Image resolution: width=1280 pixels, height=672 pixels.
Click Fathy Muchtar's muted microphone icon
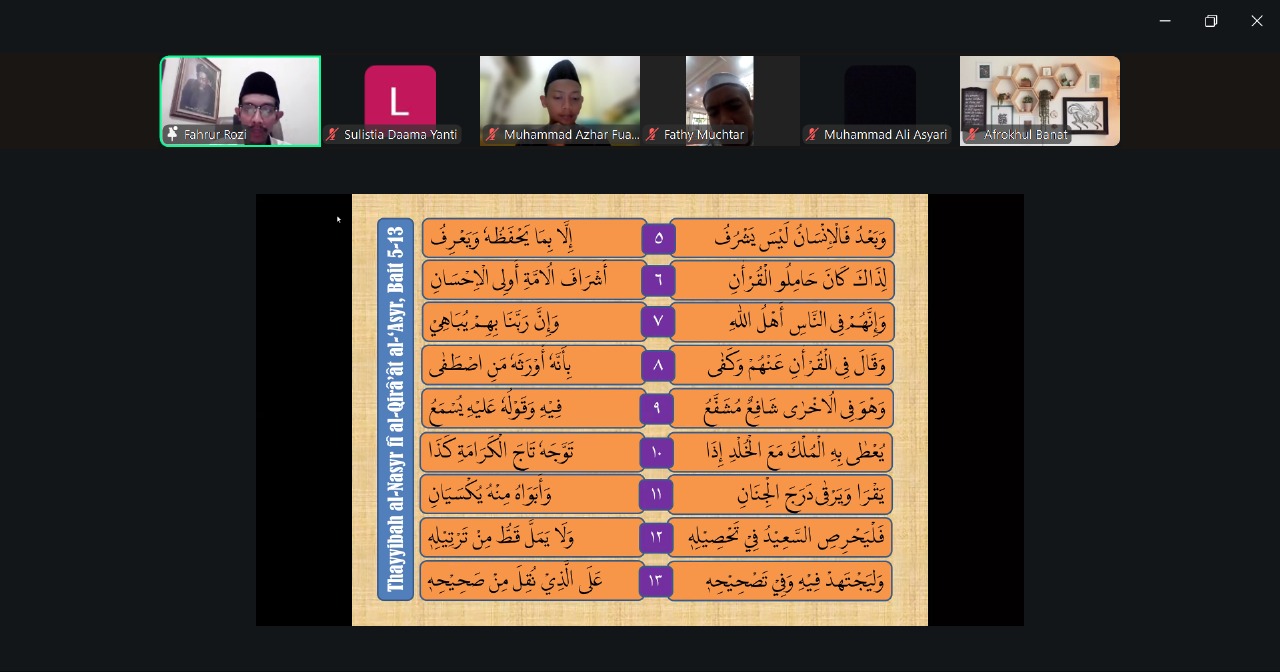click(652, 134)
